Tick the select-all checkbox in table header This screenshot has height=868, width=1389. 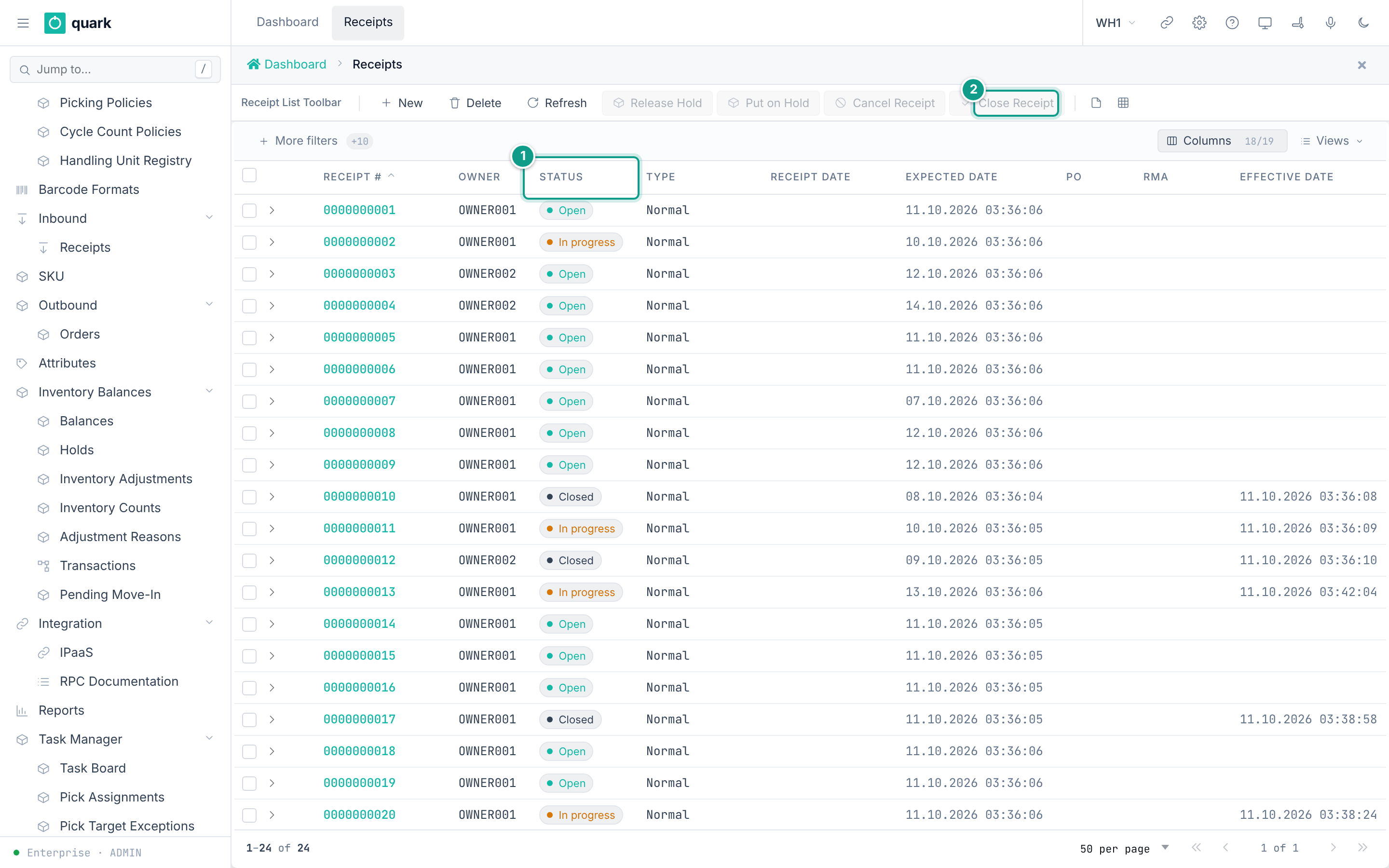[249, 175]
